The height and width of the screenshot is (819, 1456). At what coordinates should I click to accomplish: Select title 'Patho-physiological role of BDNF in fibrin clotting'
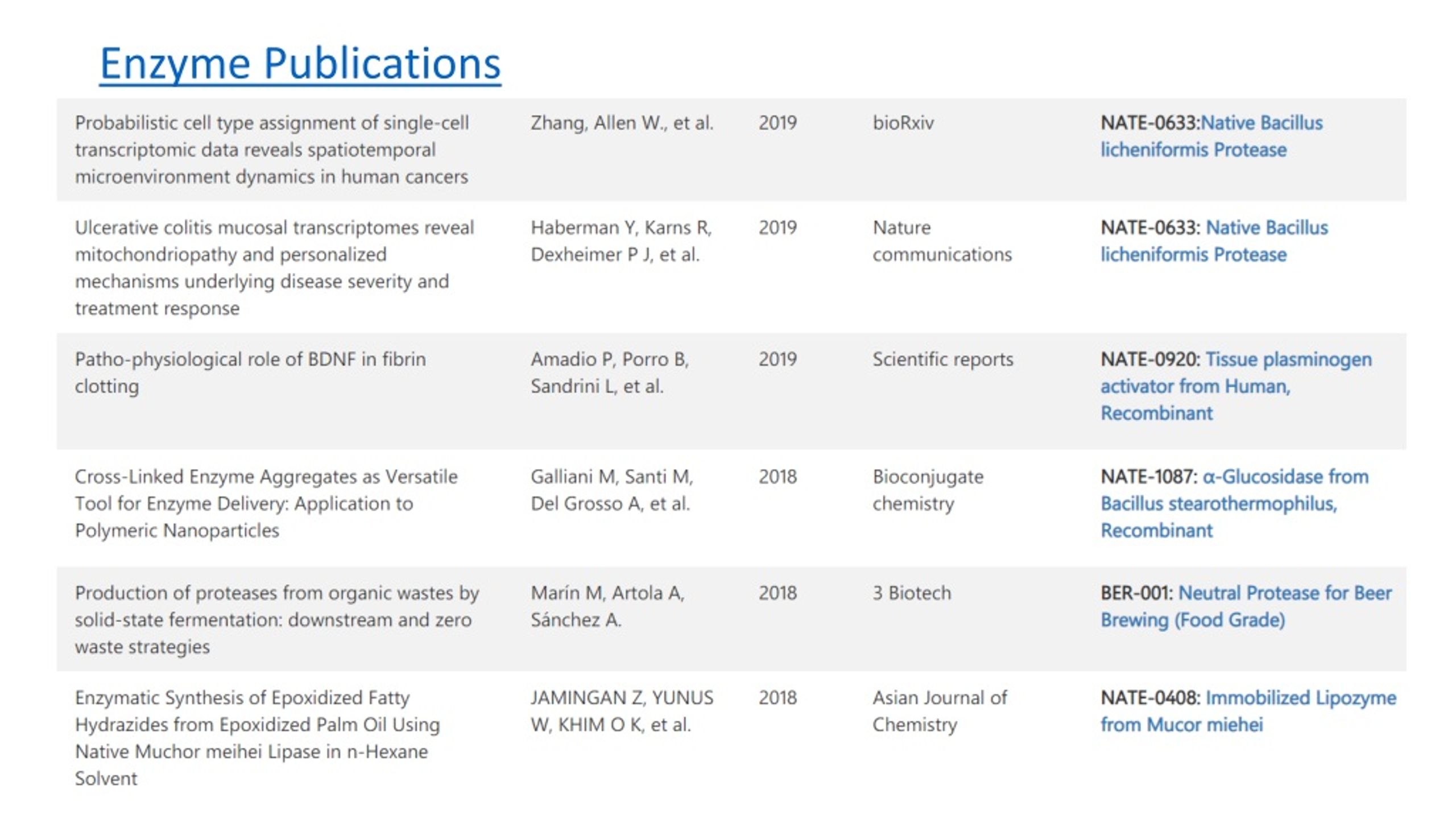tap(250, 373)
